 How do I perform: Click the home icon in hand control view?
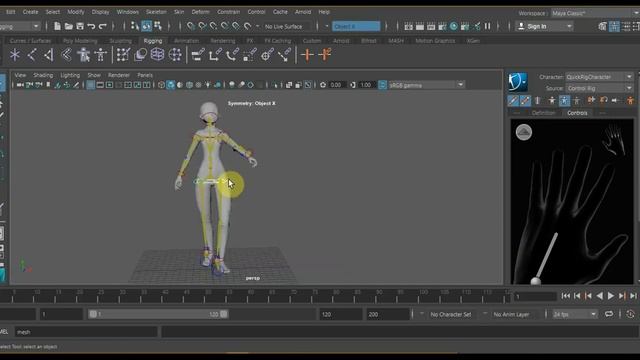click(x=524, y=132)
